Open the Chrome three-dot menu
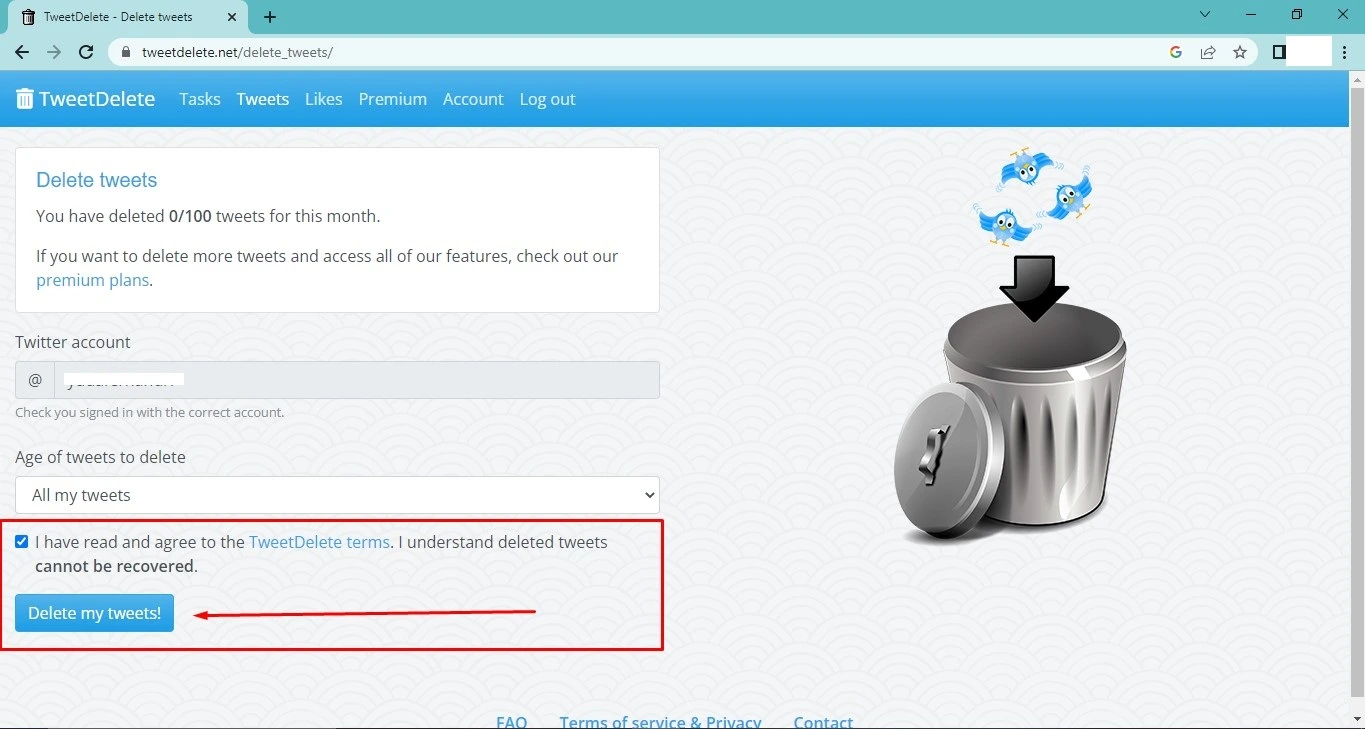Screen dimensions: 1365x729 click(1346, 52)
